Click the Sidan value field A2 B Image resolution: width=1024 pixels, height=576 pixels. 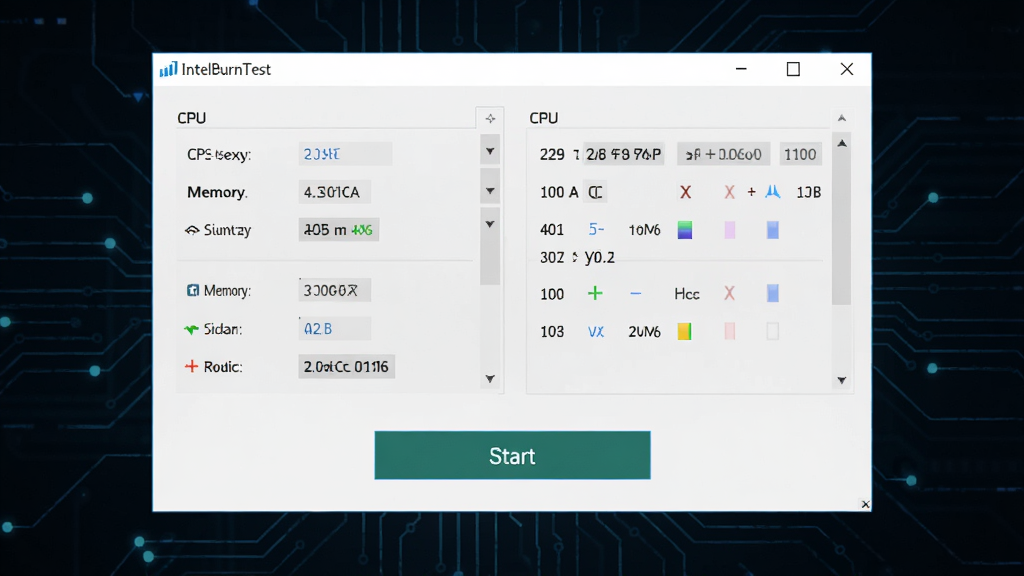pyautogui.click(x=334, y=328)
